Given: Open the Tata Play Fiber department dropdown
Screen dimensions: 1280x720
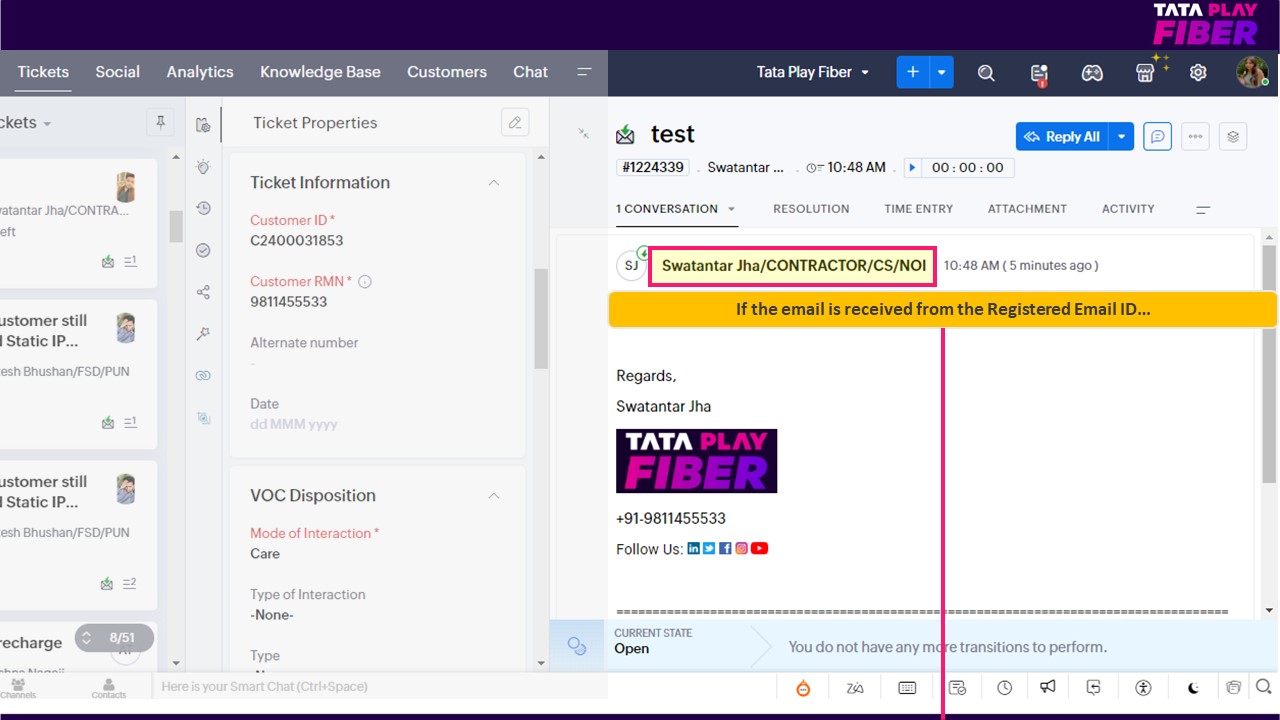Looking at the screenshot, I should click(x=813, y=72).
